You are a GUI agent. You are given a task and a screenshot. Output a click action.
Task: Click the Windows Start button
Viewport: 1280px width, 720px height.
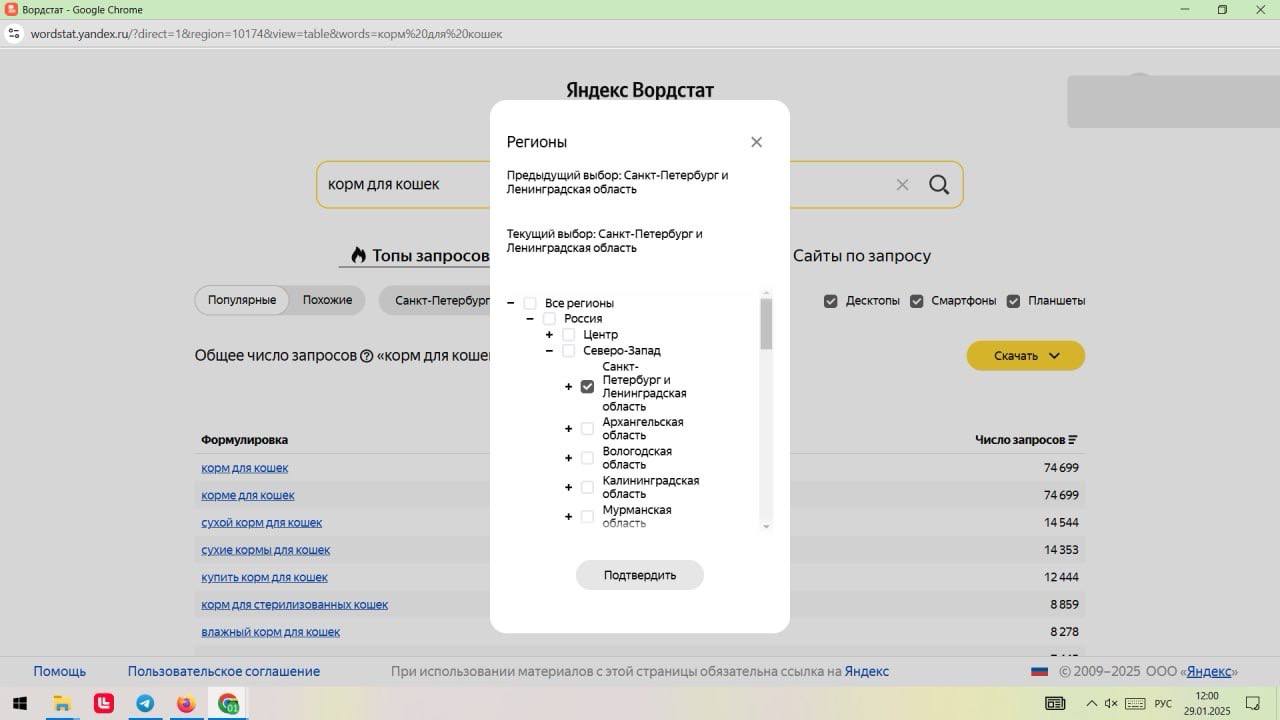[x=19, y=704]
